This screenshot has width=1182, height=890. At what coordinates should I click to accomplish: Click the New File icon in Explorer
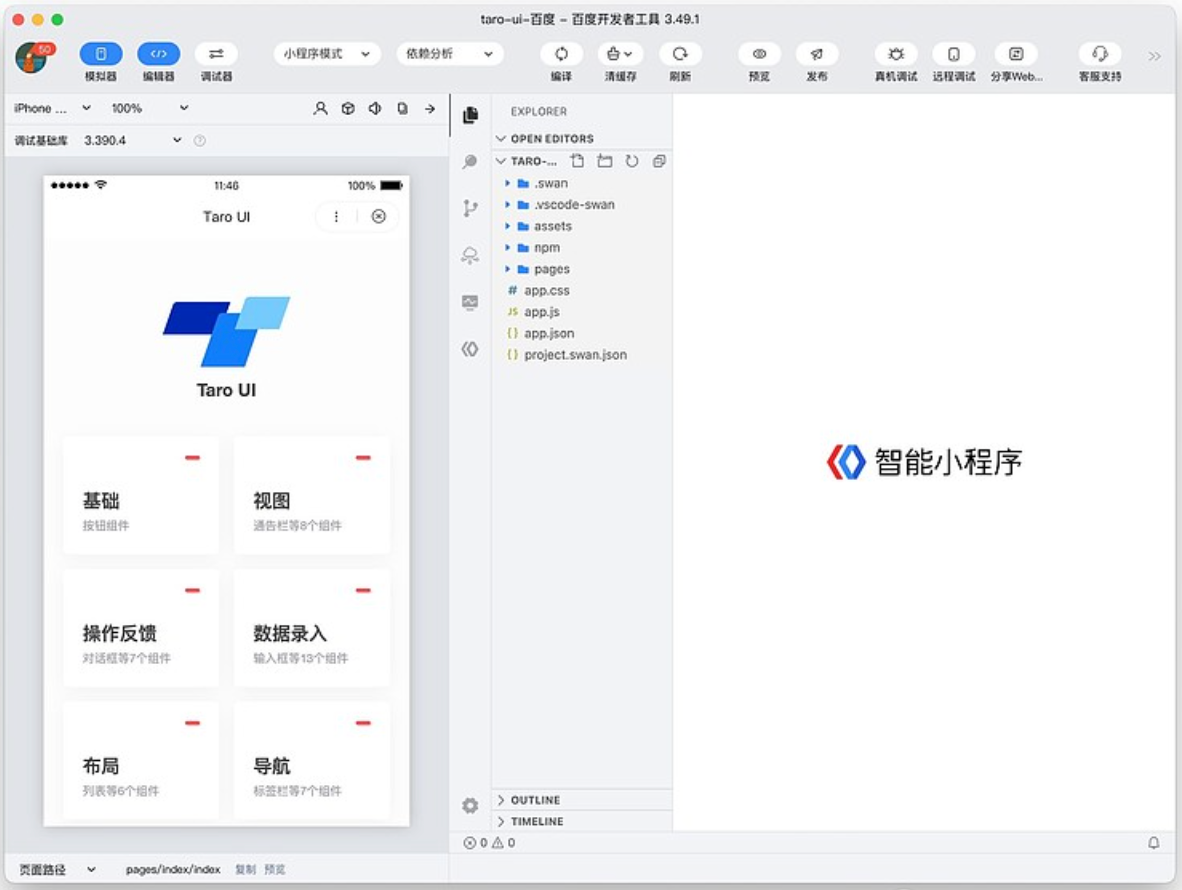point(577,161)
